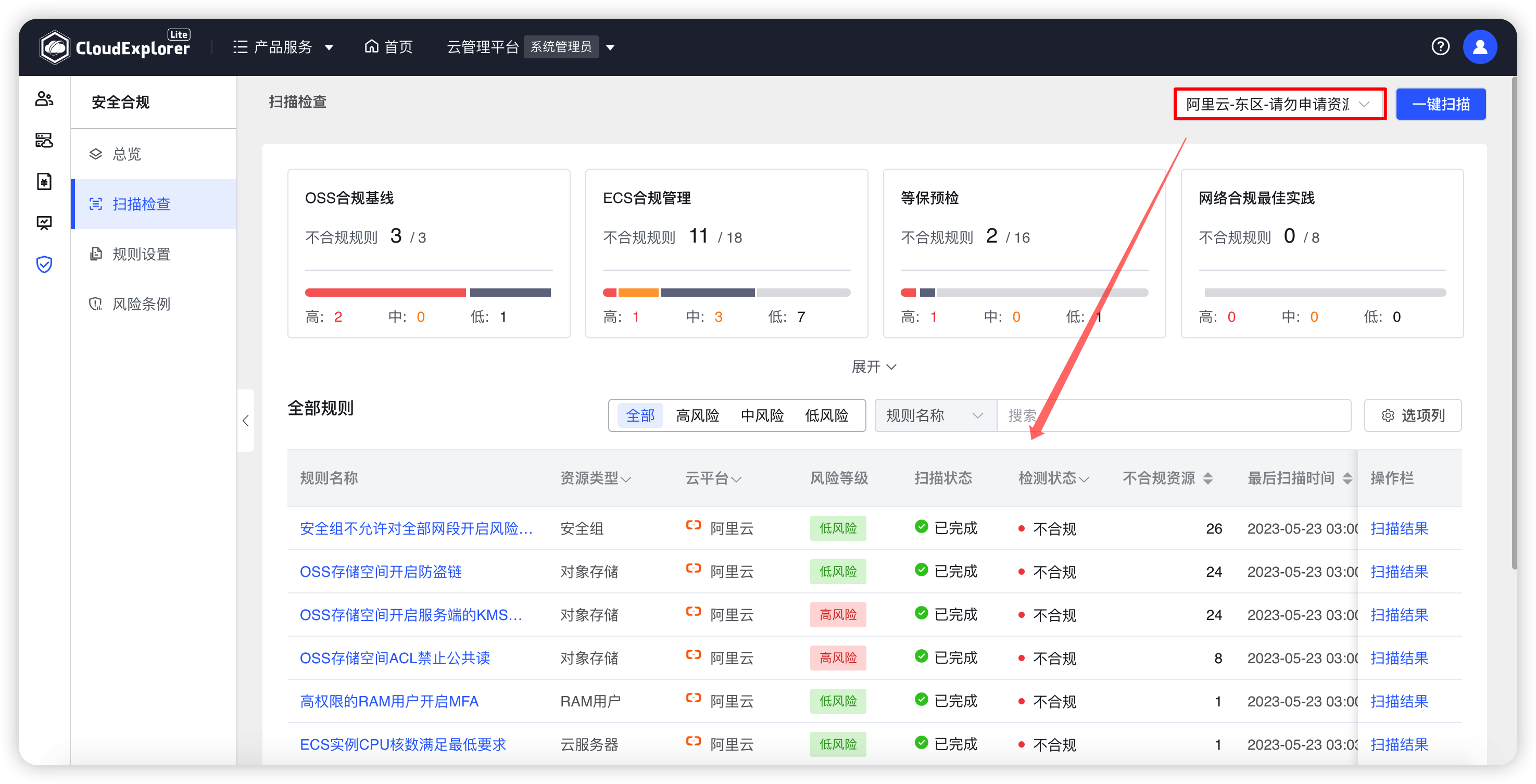Viewport: 1536px width, 784px height.
Task: Click 不合规 status in ECS实例CPU row
Action: point(1047,744)
